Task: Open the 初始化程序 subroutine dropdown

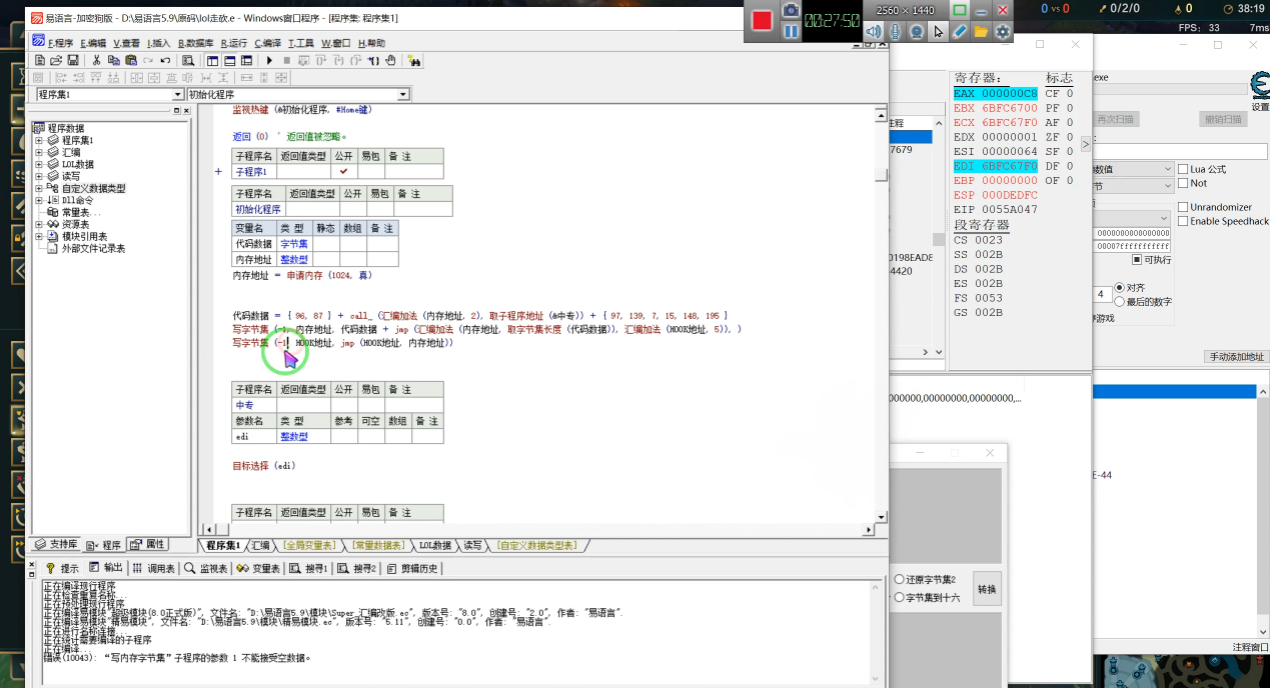Action: click(403, 94)
